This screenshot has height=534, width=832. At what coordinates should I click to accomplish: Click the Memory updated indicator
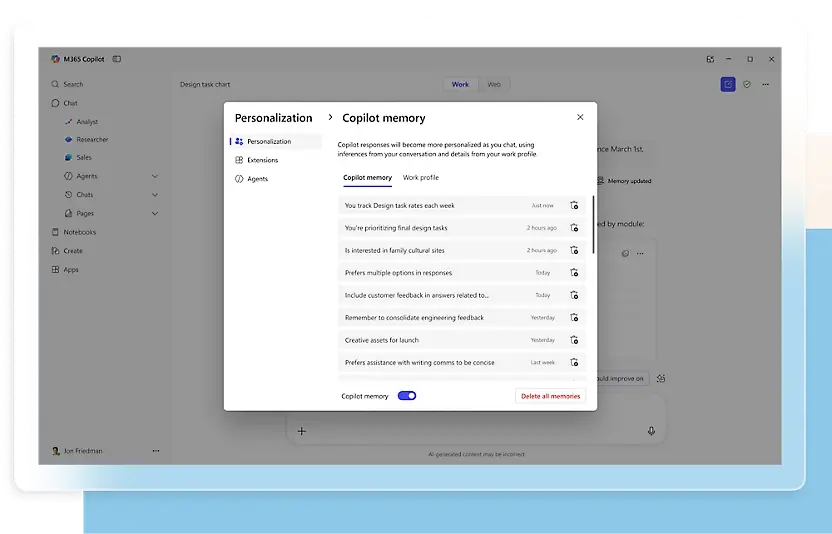click(x=625, y=181)
